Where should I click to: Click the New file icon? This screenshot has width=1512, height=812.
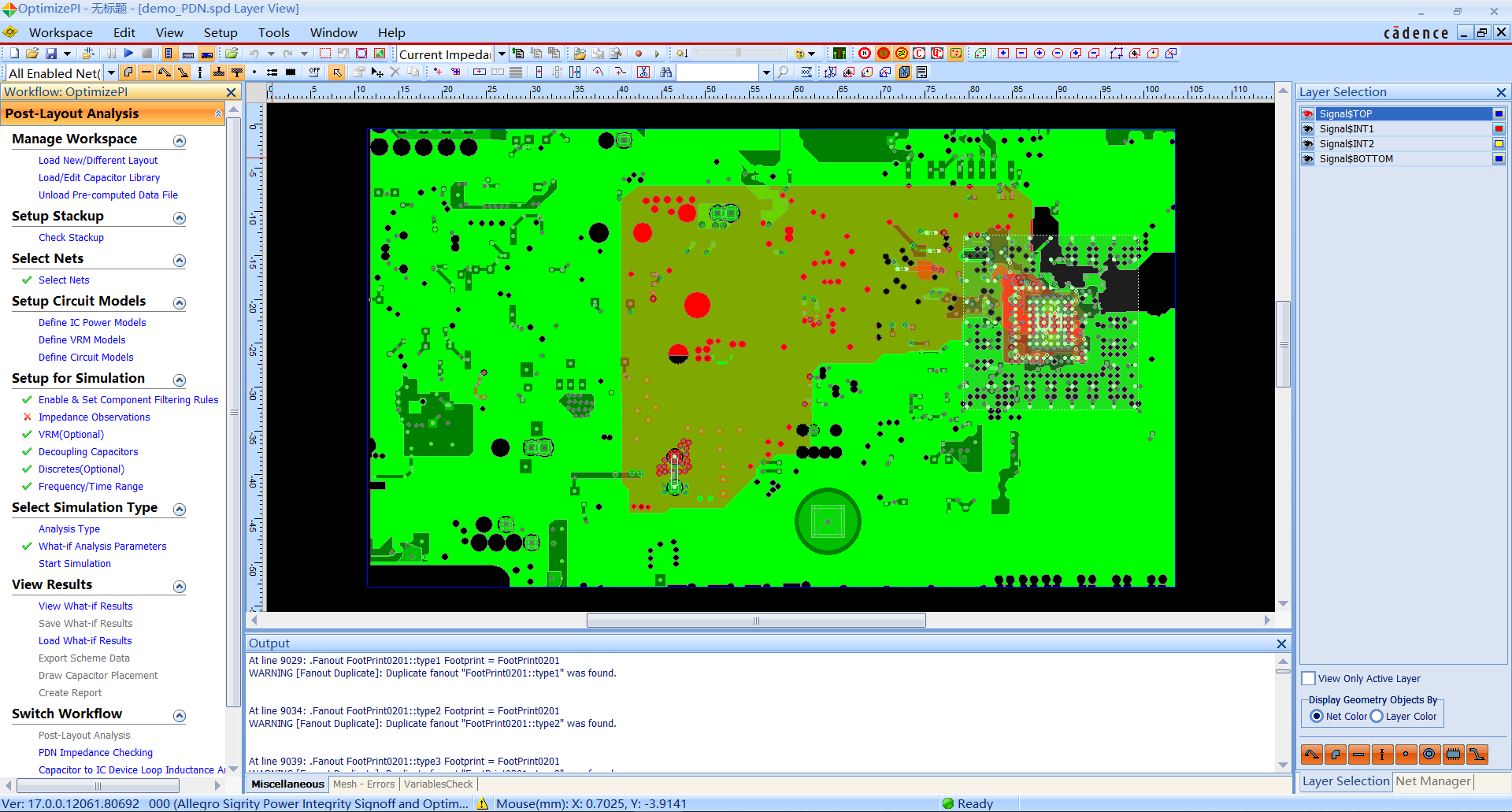coord(14,54)
